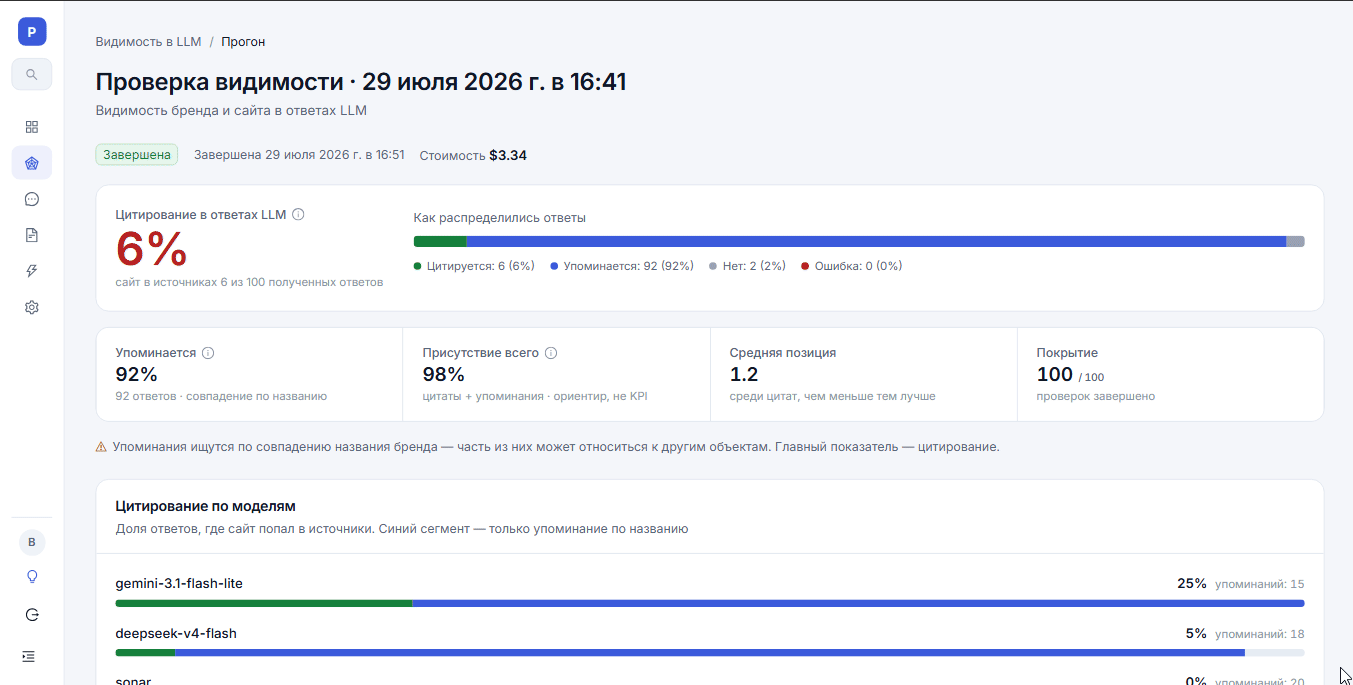
Task: Click legend entry Нет: 2 (2%)
Action: pos(747,266)
